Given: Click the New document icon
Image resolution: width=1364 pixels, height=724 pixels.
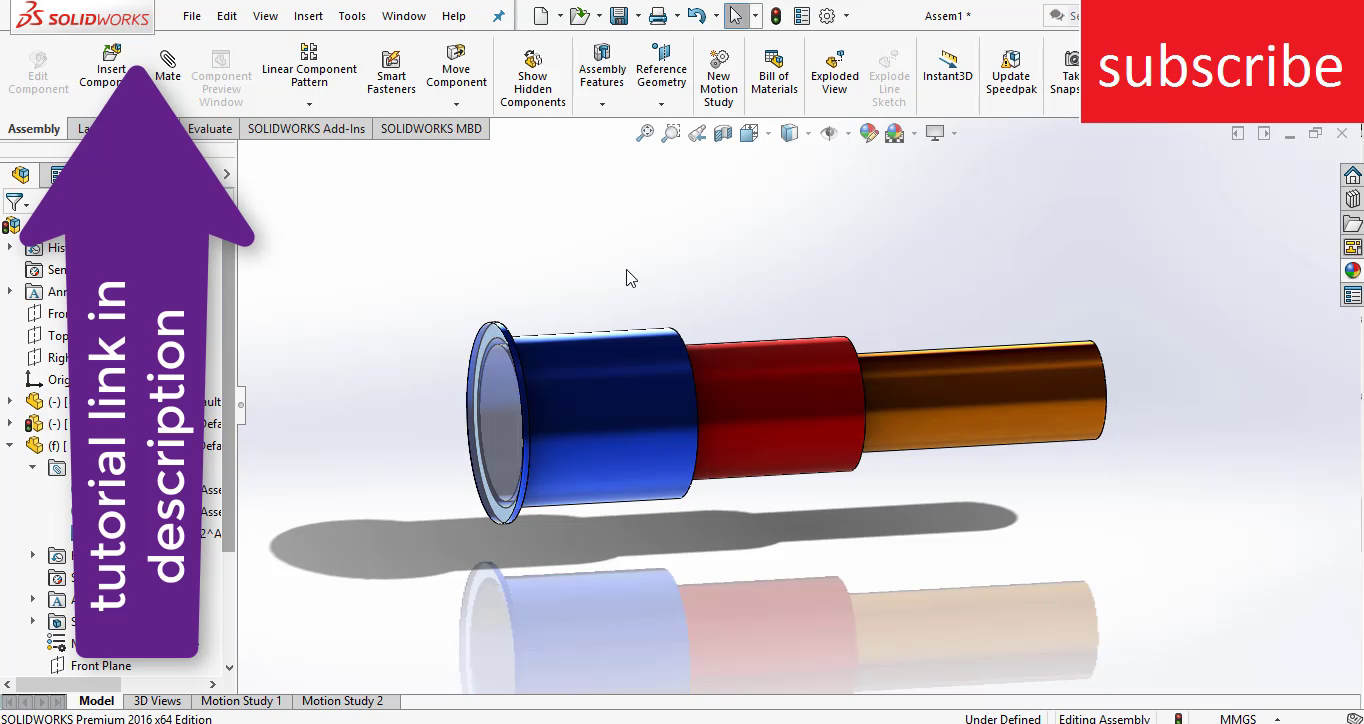Looking at the screenshot, I should 541,16.
